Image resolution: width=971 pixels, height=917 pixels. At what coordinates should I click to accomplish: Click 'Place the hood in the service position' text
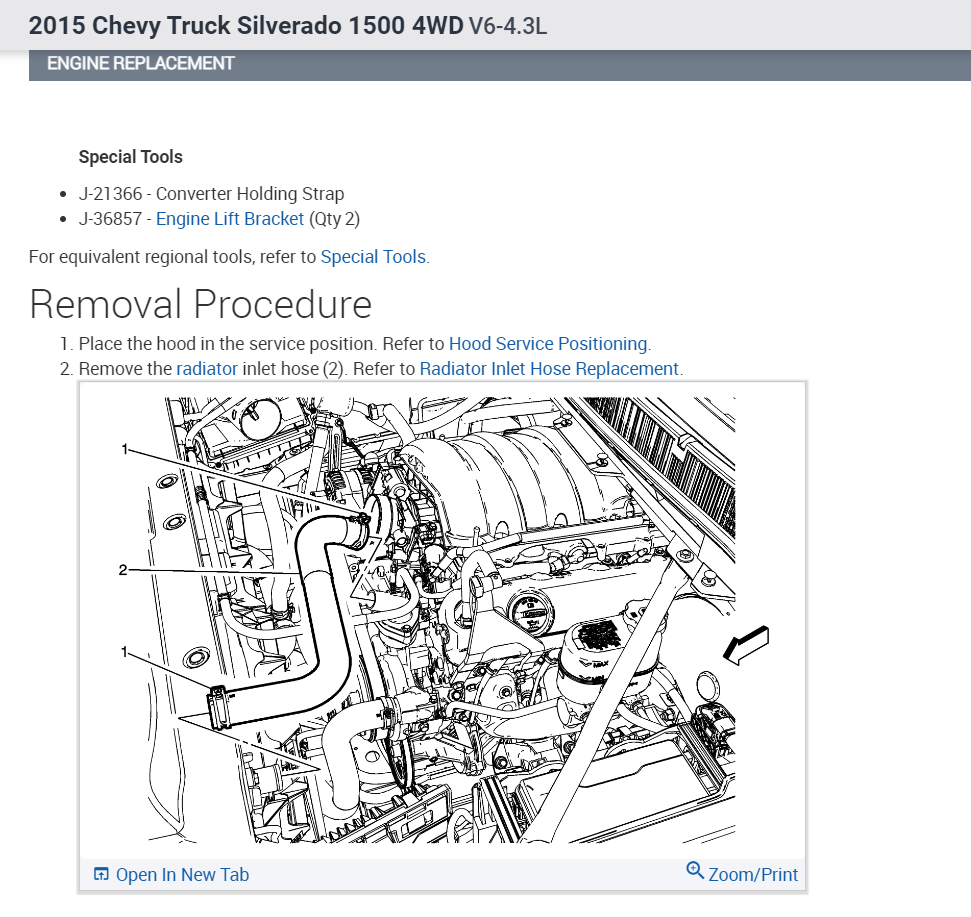(x=227, y=344)
